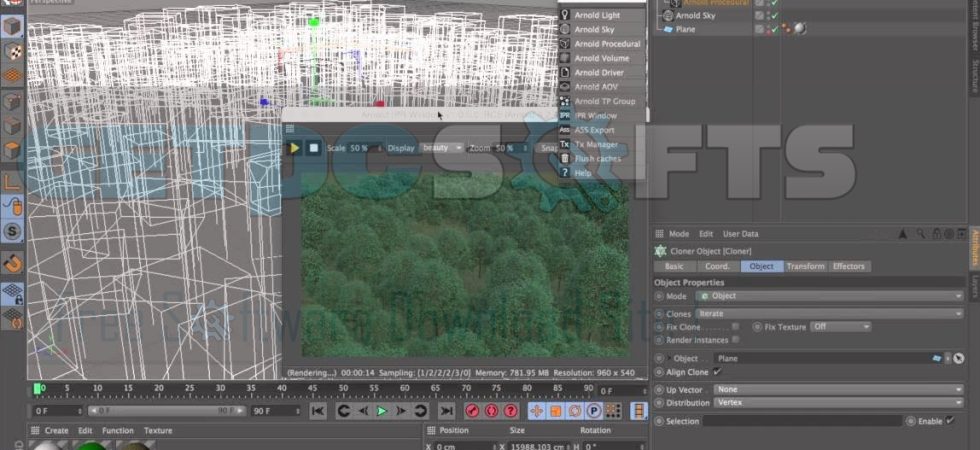Select Make Editable cube icon in left toolbar

coord(12,27)
